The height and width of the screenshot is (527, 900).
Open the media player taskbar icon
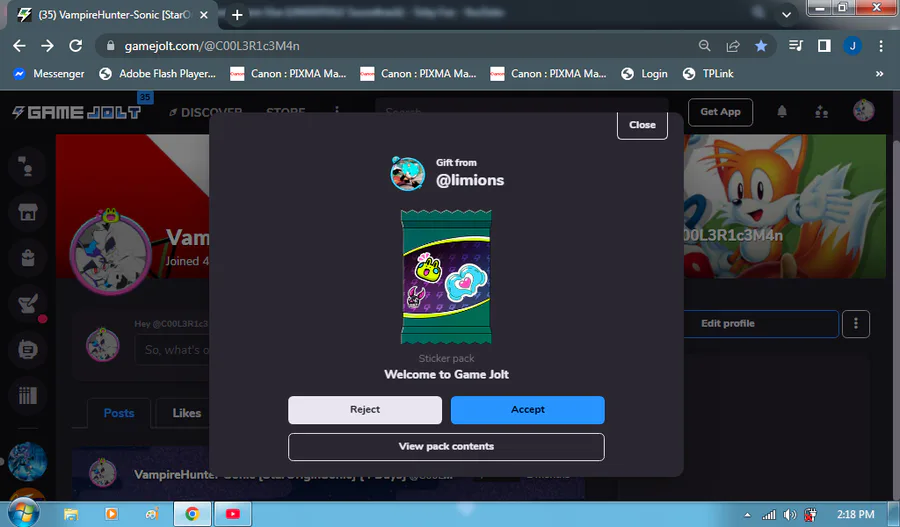(x=111, y=514)
